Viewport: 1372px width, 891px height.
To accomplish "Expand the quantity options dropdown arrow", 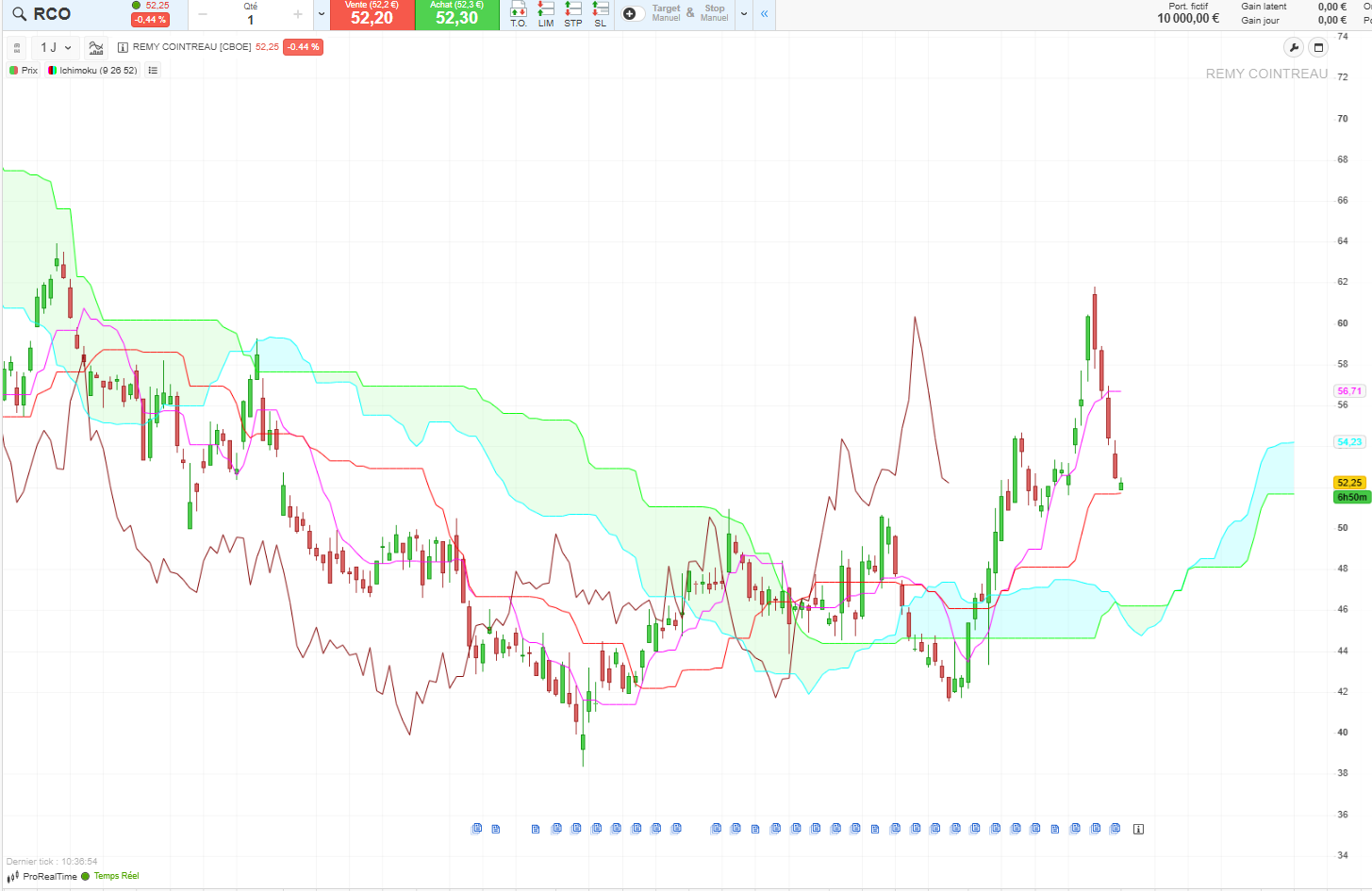I will pyautogui.click(x=322, y=14).
